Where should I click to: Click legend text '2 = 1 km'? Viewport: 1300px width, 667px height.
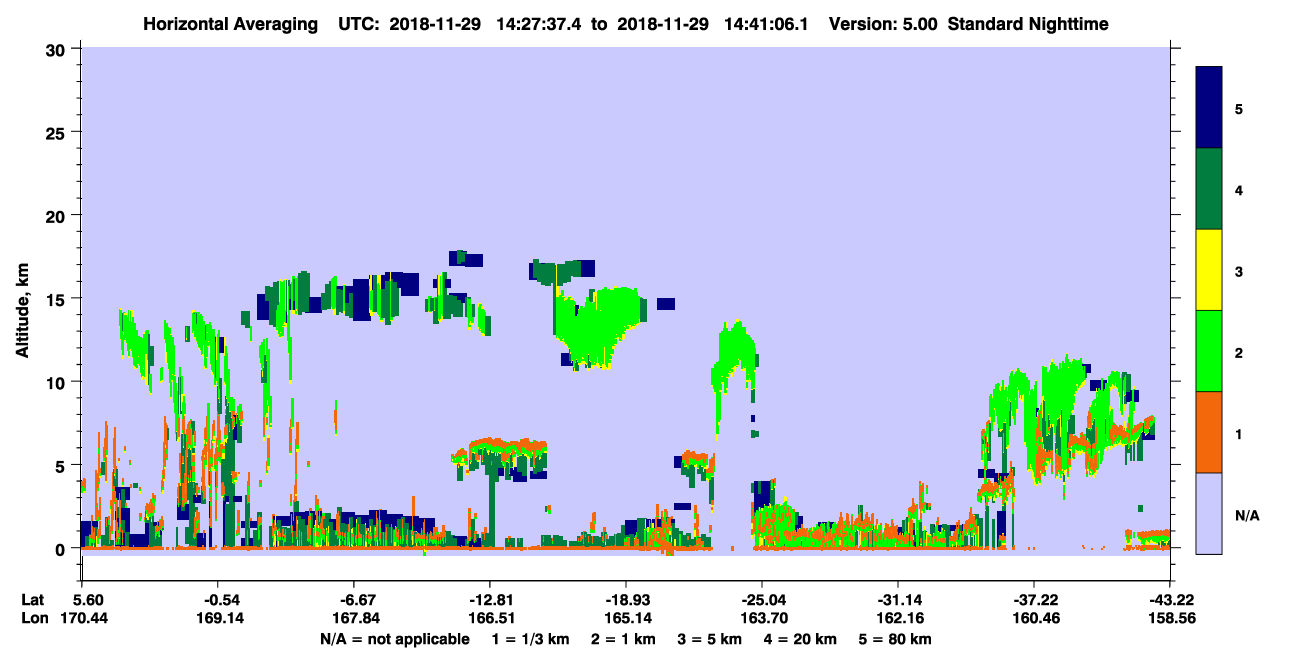pos(626,639)
